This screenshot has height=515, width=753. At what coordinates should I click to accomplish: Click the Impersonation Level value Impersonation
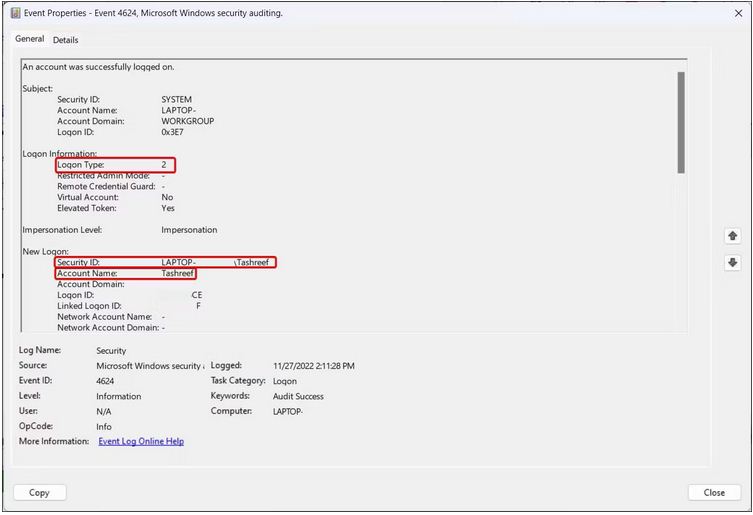point(189,230)
